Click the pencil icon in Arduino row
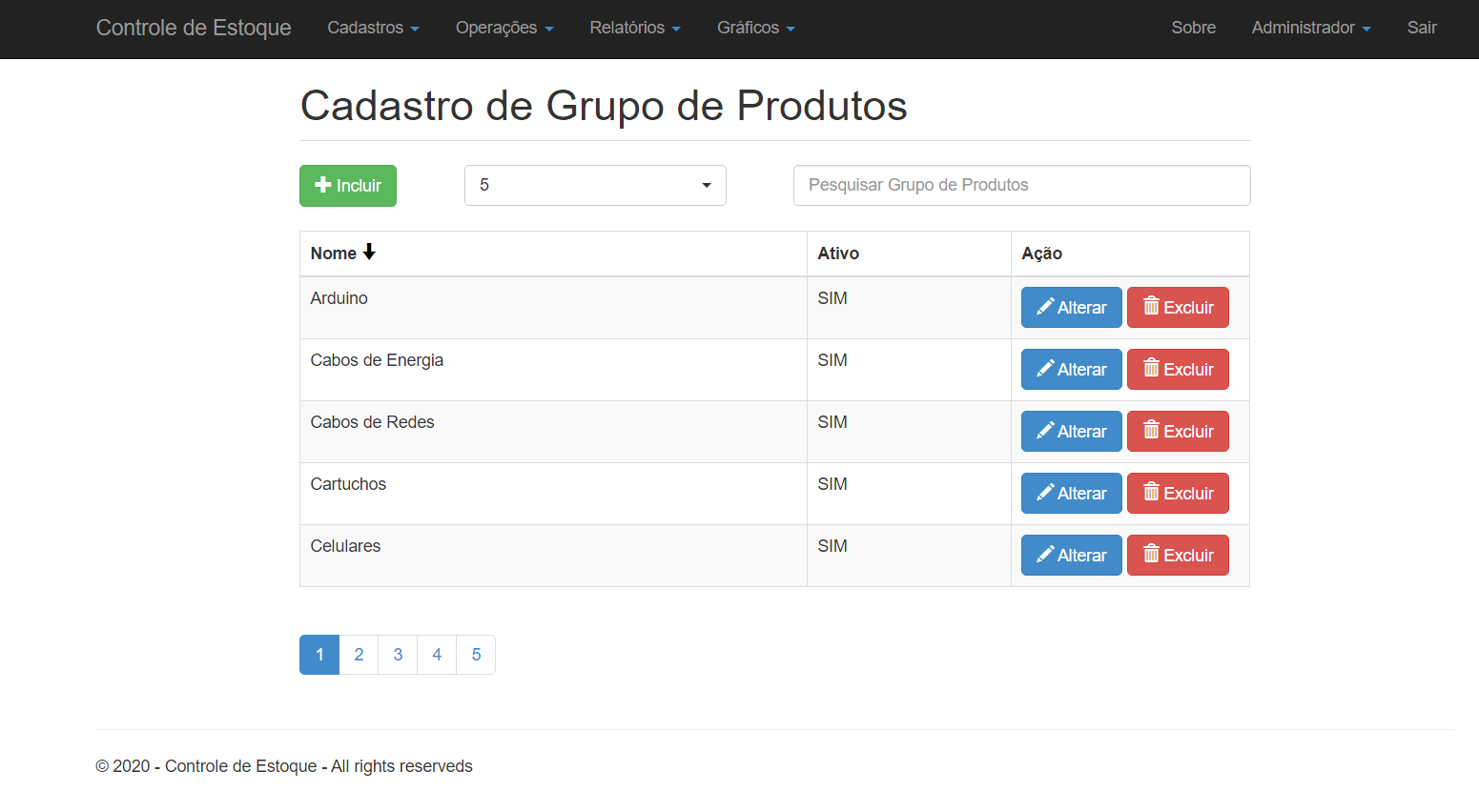 click(1045, 307)
